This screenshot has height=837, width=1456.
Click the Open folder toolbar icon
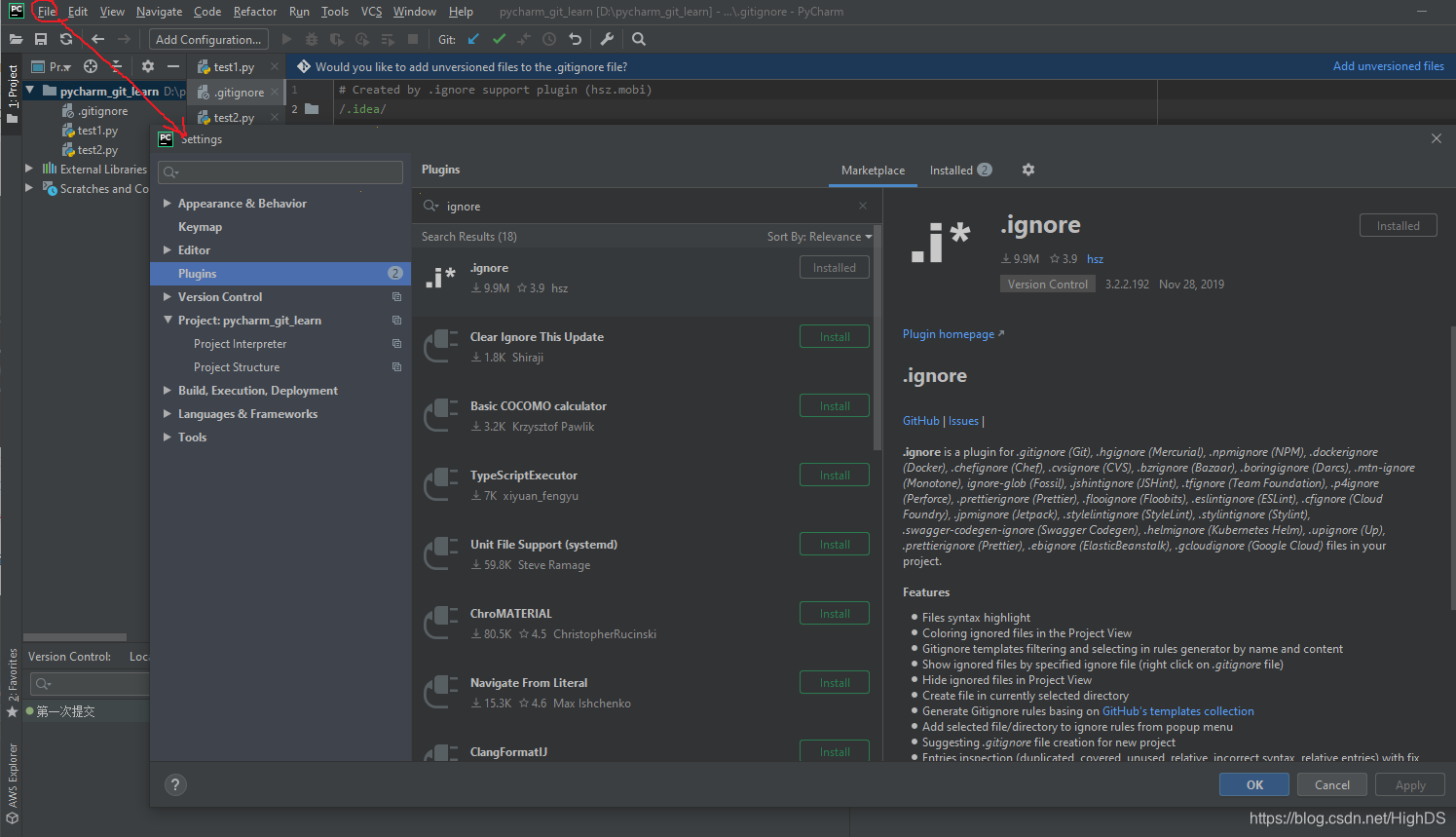tap(16, 39)
